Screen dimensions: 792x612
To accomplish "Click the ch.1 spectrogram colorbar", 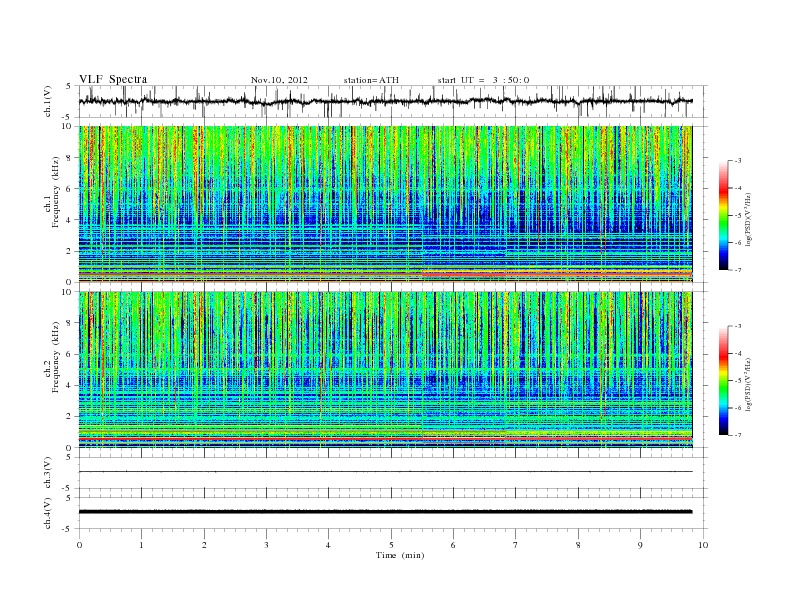I will point(723,215).
